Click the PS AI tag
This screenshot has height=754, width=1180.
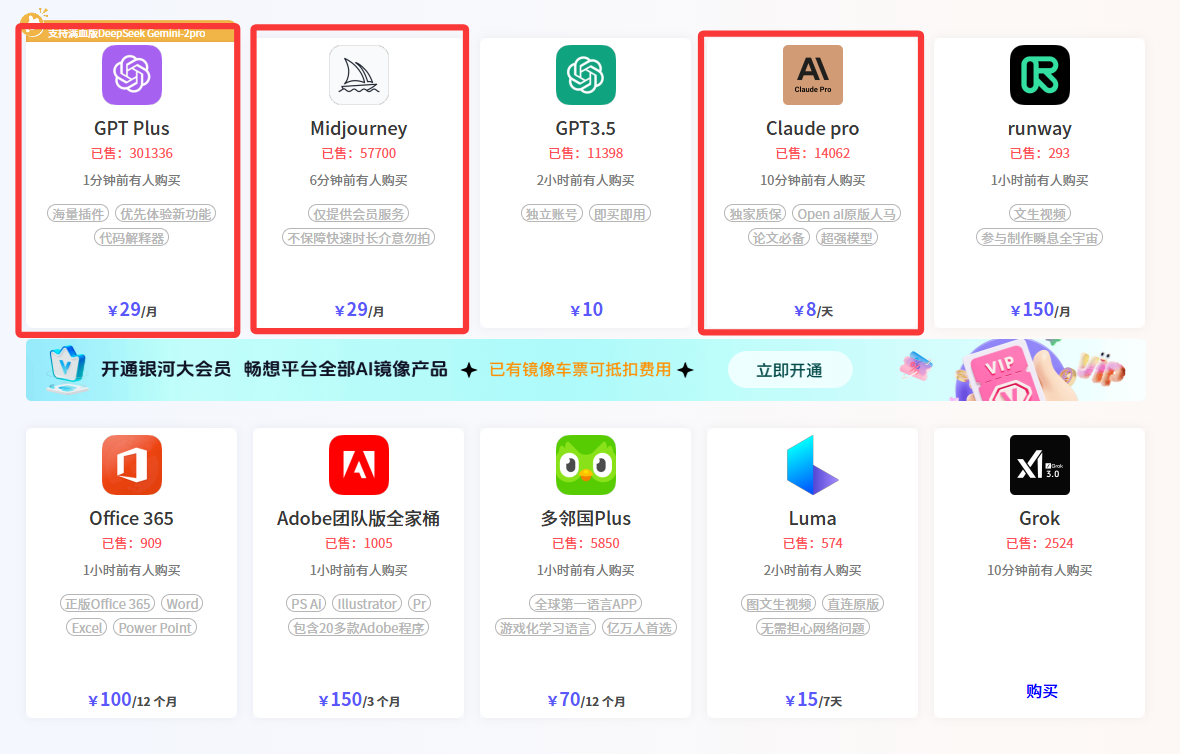(306, 604)
